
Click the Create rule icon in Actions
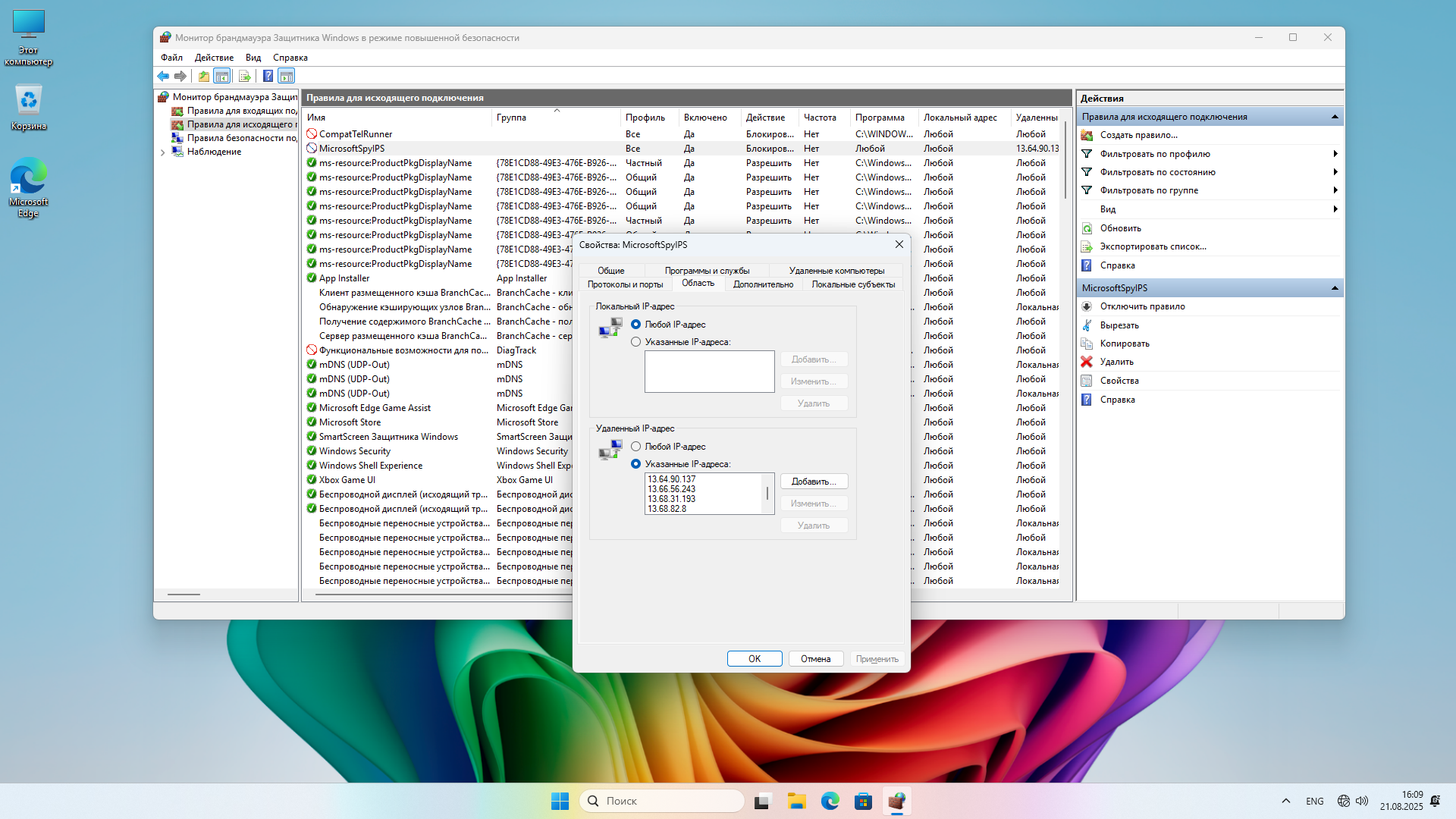[x=1087, y=135]
